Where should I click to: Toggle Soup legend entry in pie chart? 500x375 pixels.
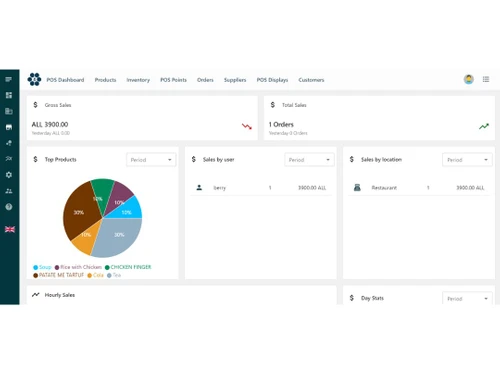point(42,267)
